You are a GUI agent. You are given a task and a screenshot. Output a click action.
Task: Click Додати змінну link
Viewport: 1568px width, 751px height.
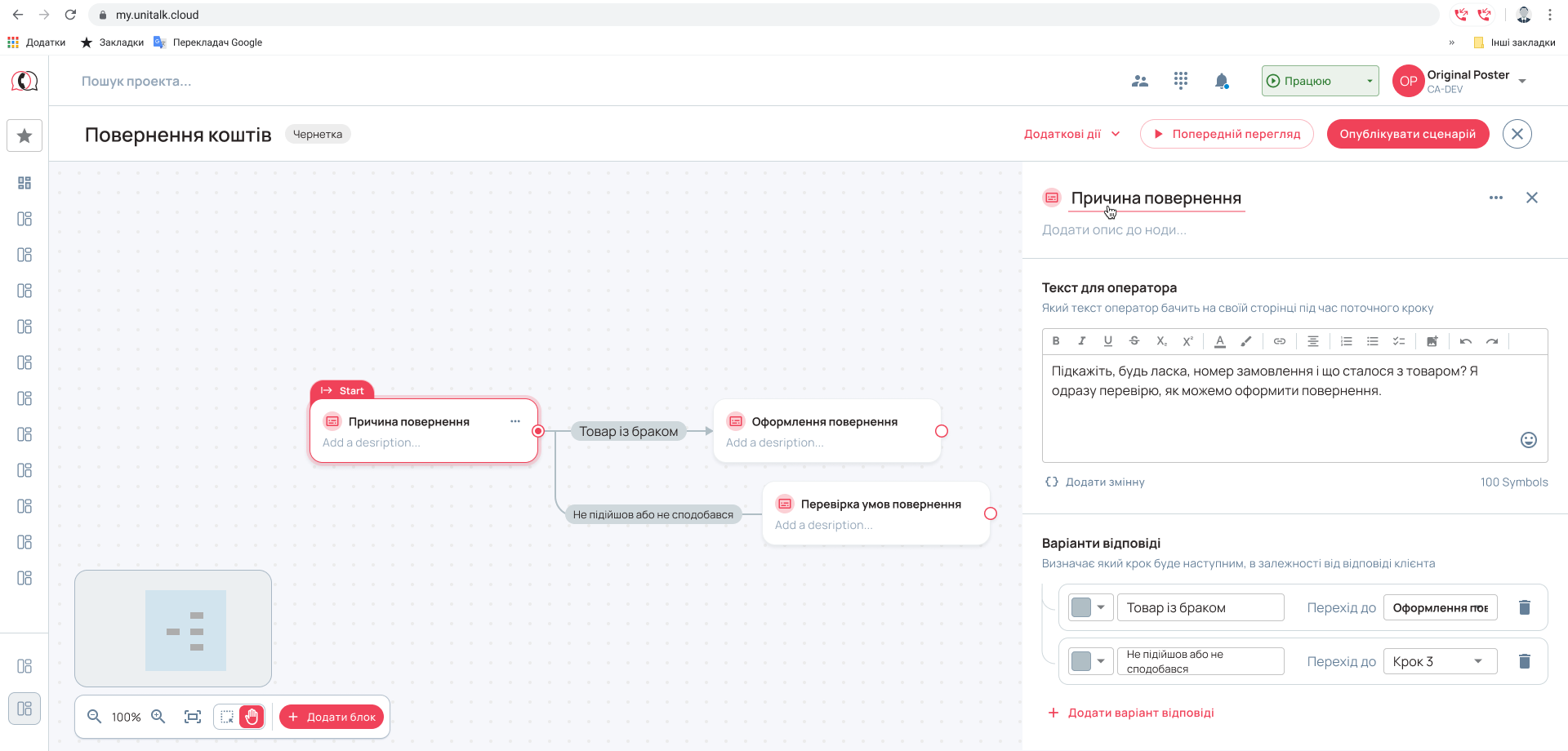coord(1095,482)
